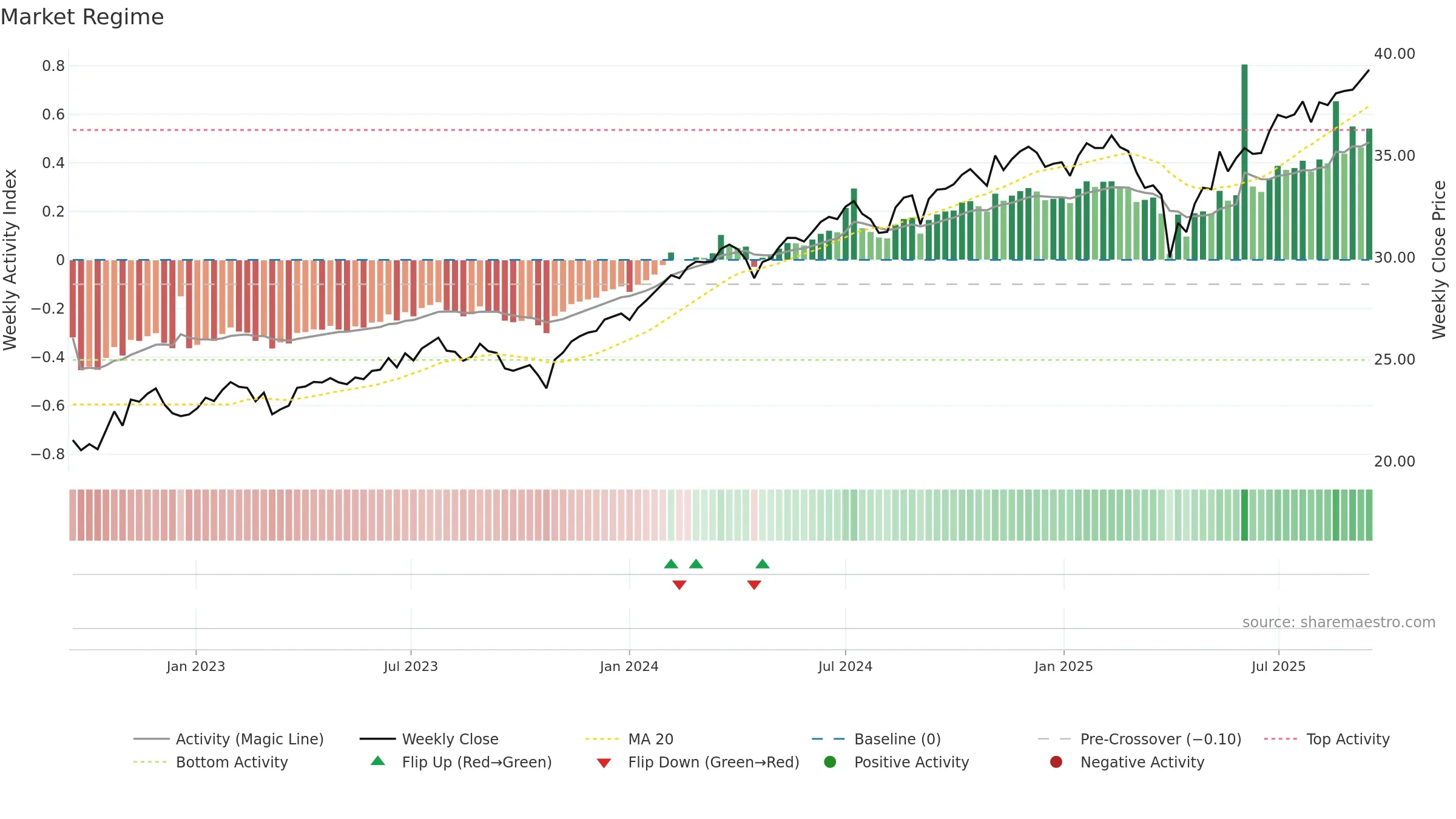Click the tallest dark green activity bar
This screenshot has width=1456, height=819.
[x=1244, y=162]
